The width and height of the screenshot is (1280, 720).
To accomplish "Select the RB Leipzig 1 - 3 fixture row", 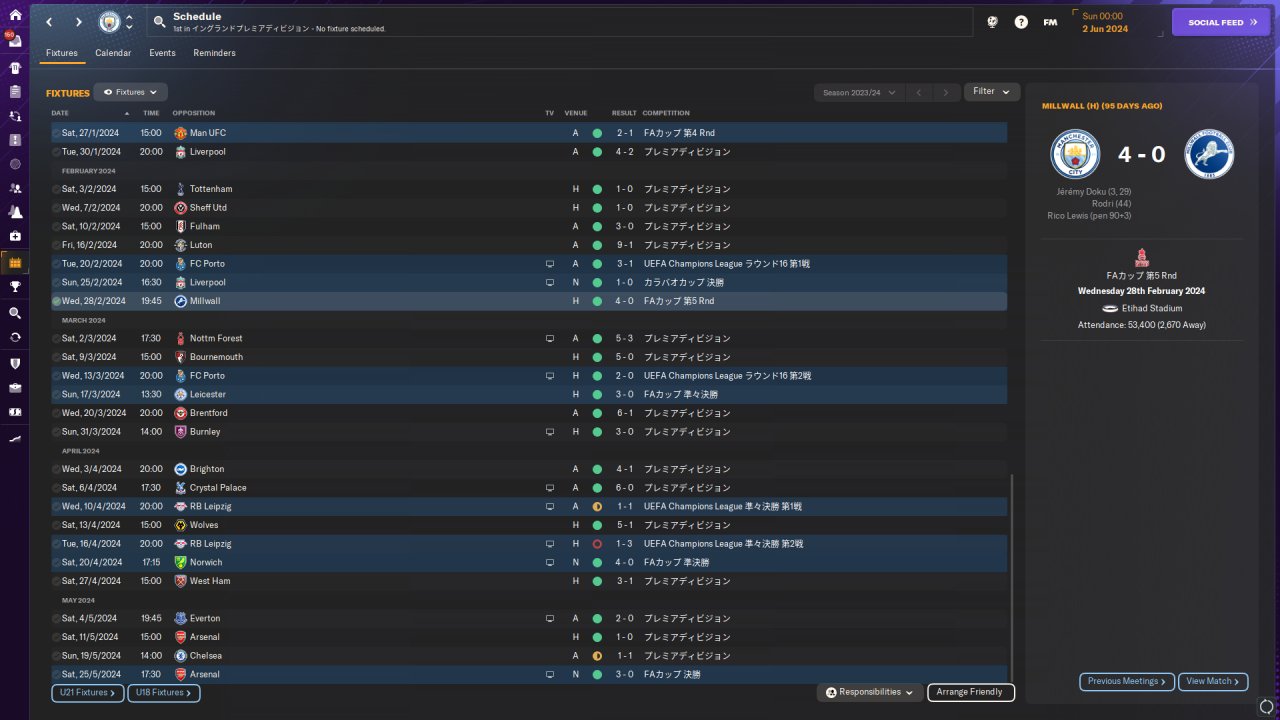I will (x=529, y=544).
